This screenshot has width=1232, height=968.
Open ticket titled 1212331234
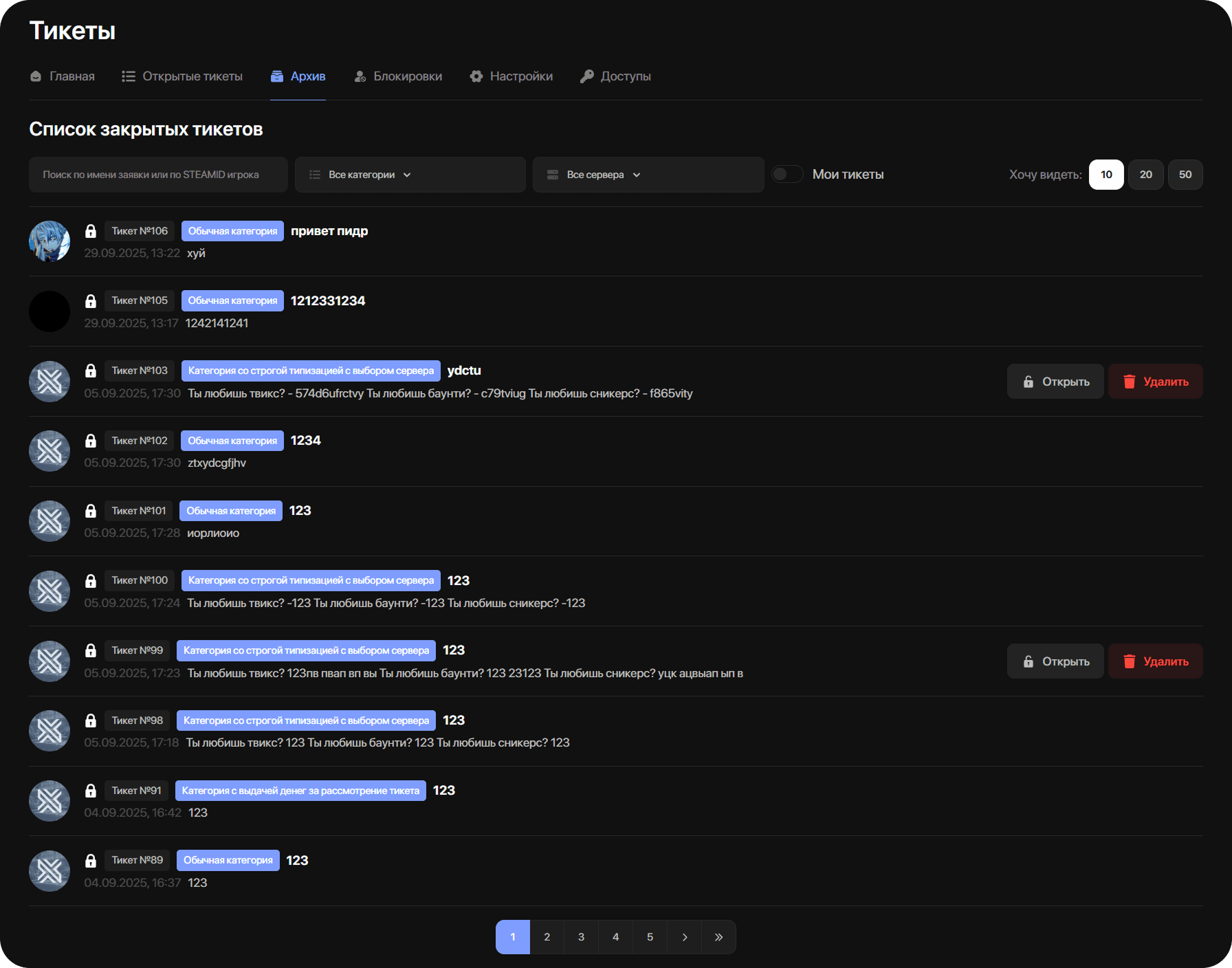coord(328,301)
